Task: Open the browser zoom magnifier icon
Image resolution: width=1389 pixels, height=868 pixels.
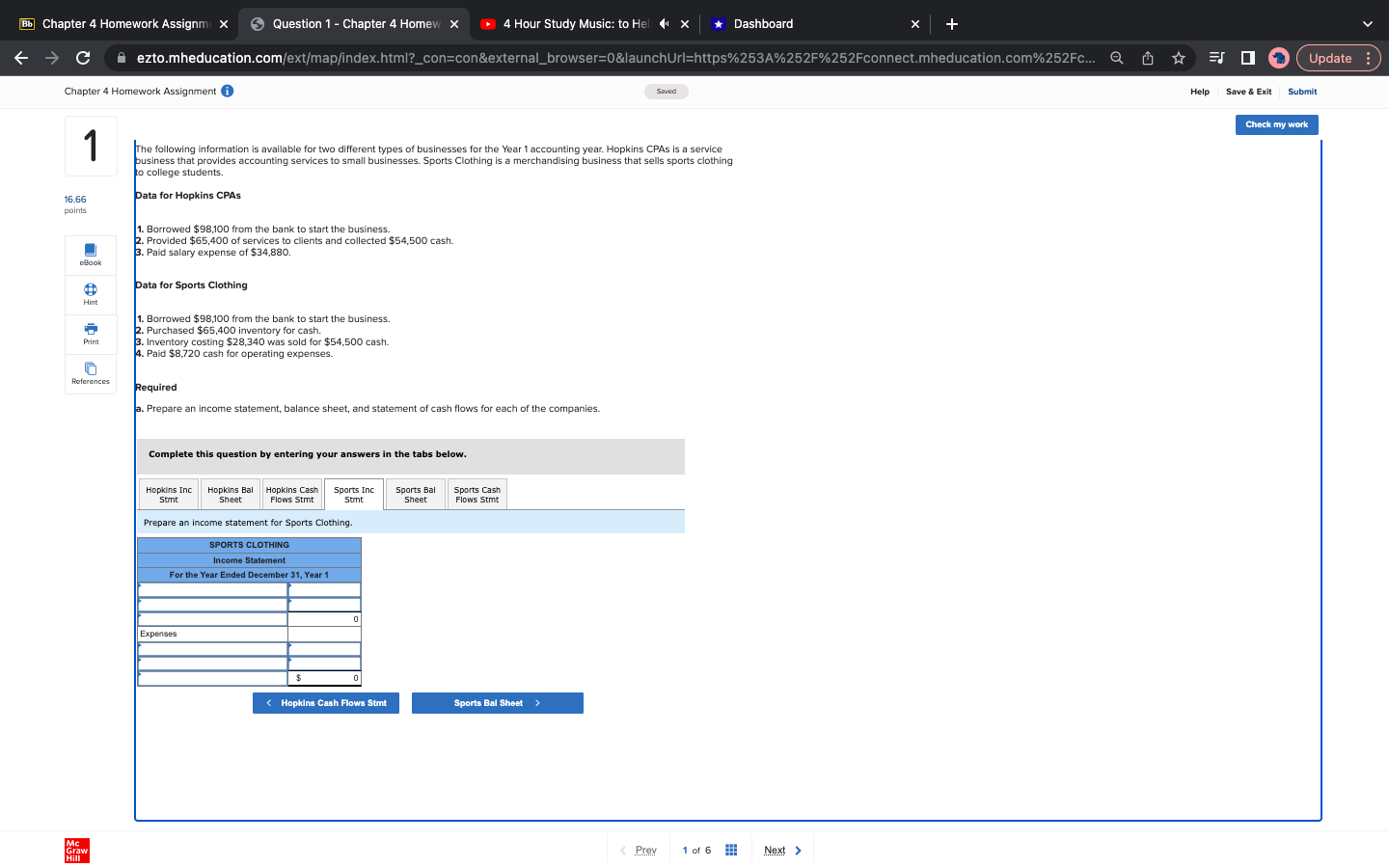Action: coord(1117,58)
